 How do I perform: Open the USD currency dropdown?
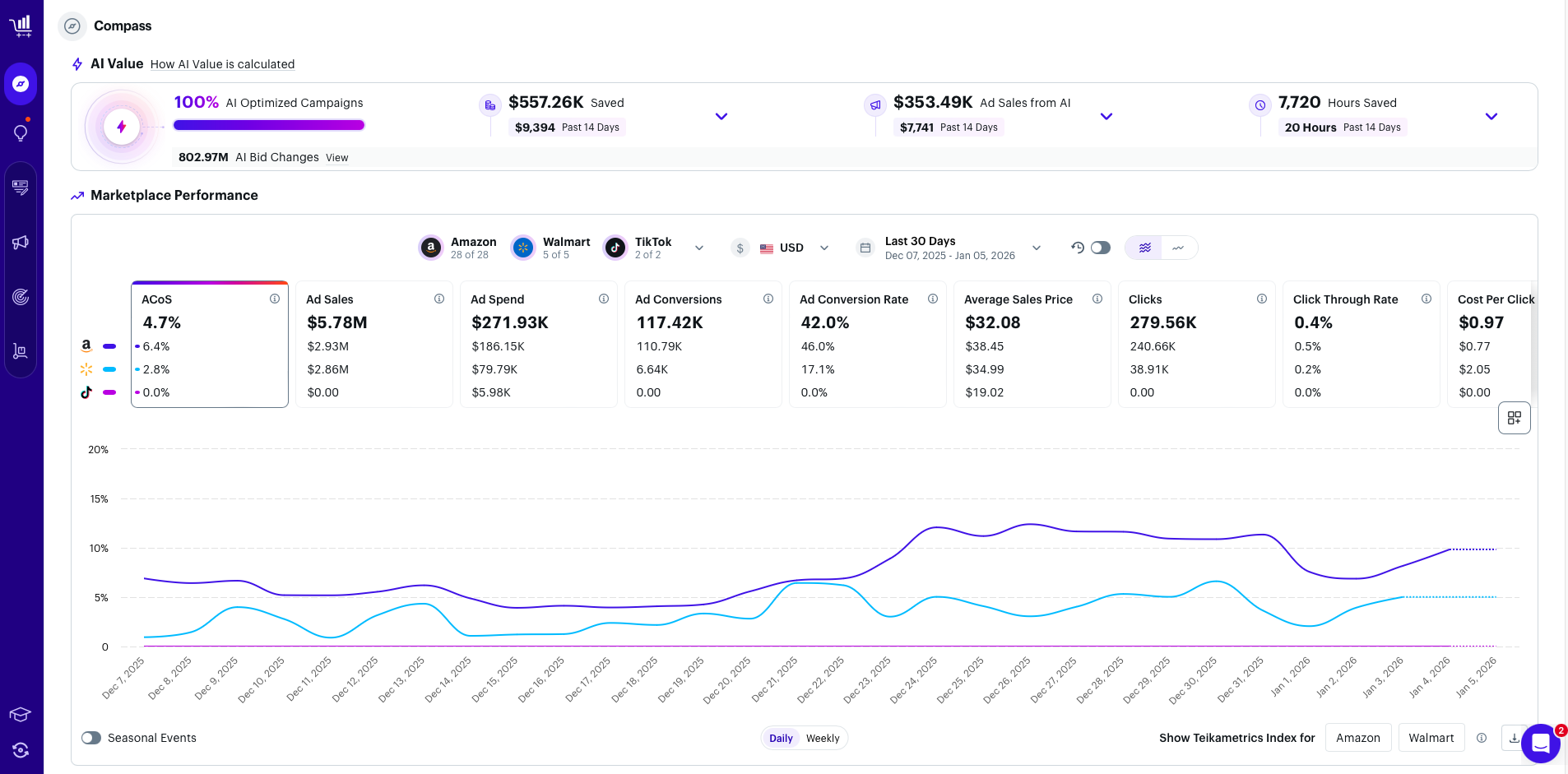coord(823,248)
